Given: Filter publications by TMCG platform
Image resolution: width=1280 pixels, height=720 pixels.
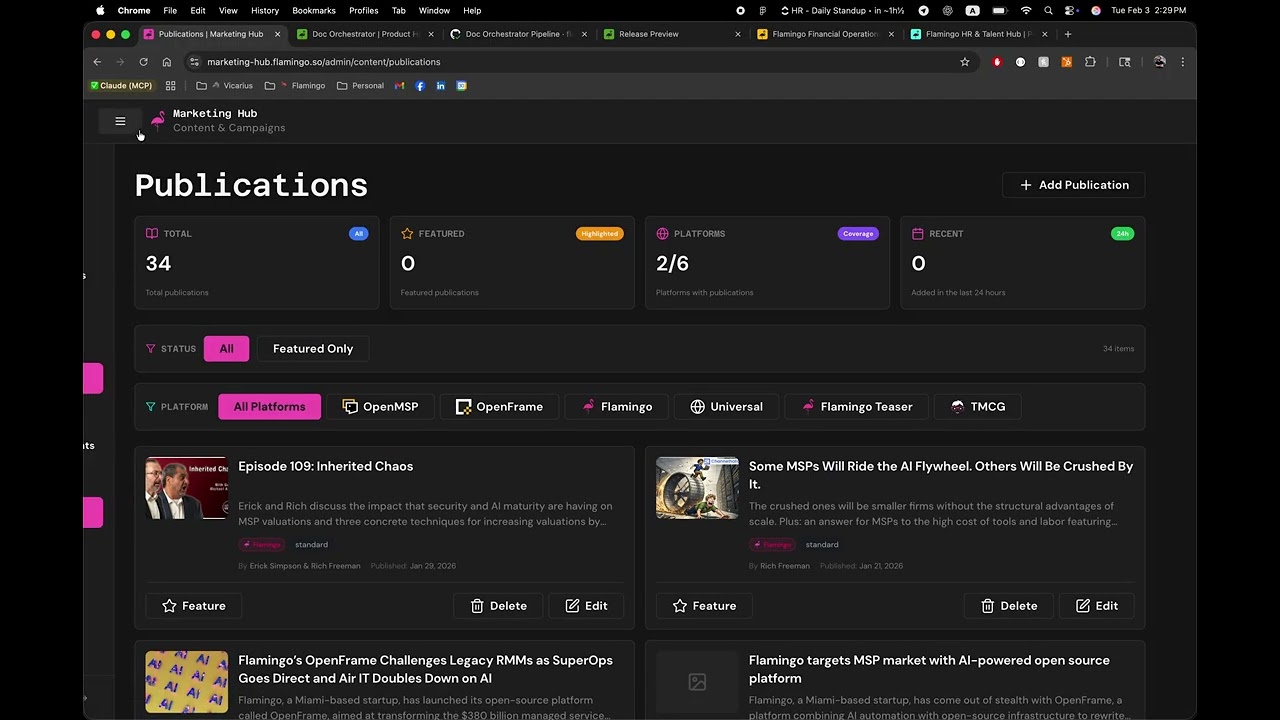Looking at the screenshot, I should click(x=977, y=407).
